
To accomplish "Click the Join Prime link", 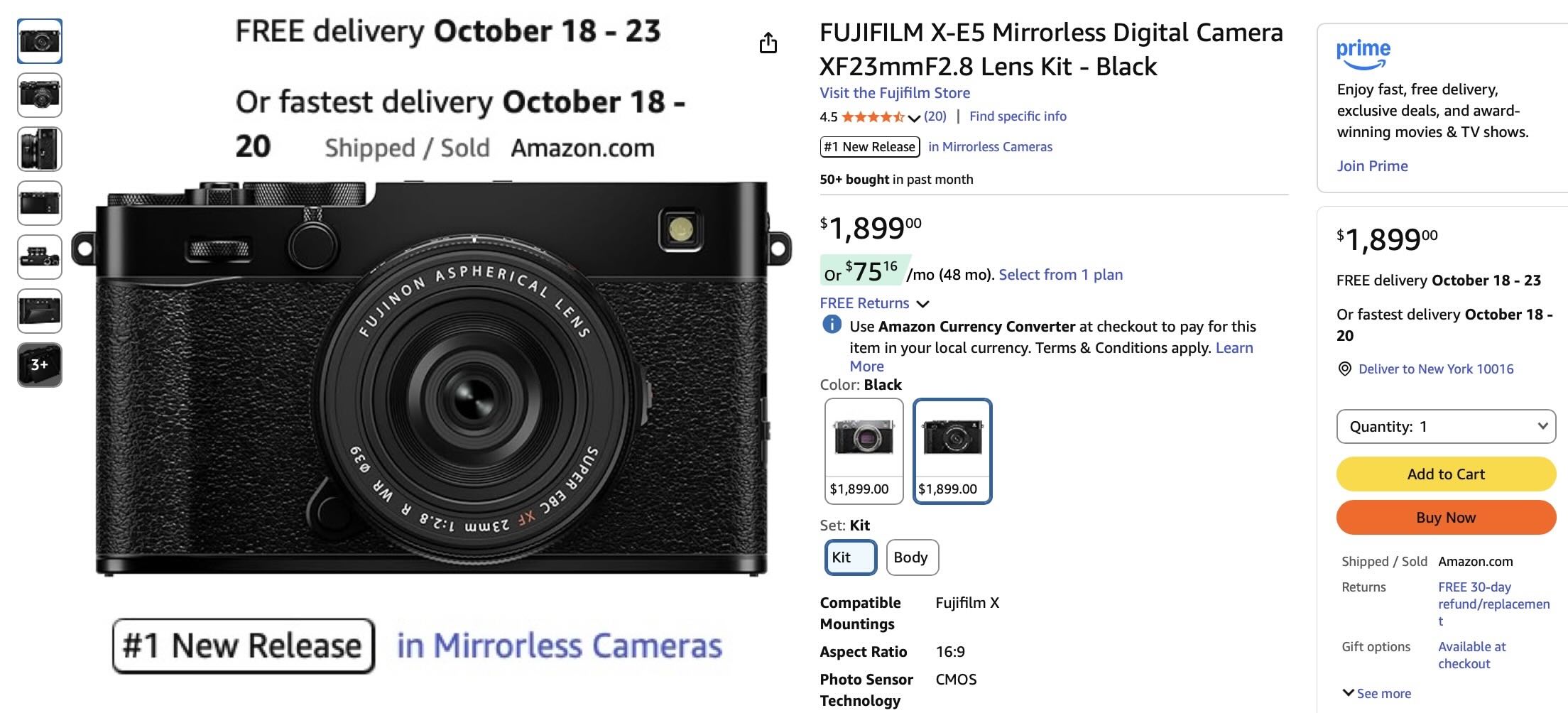I will pyautogui.click(x=1371, y=165).
